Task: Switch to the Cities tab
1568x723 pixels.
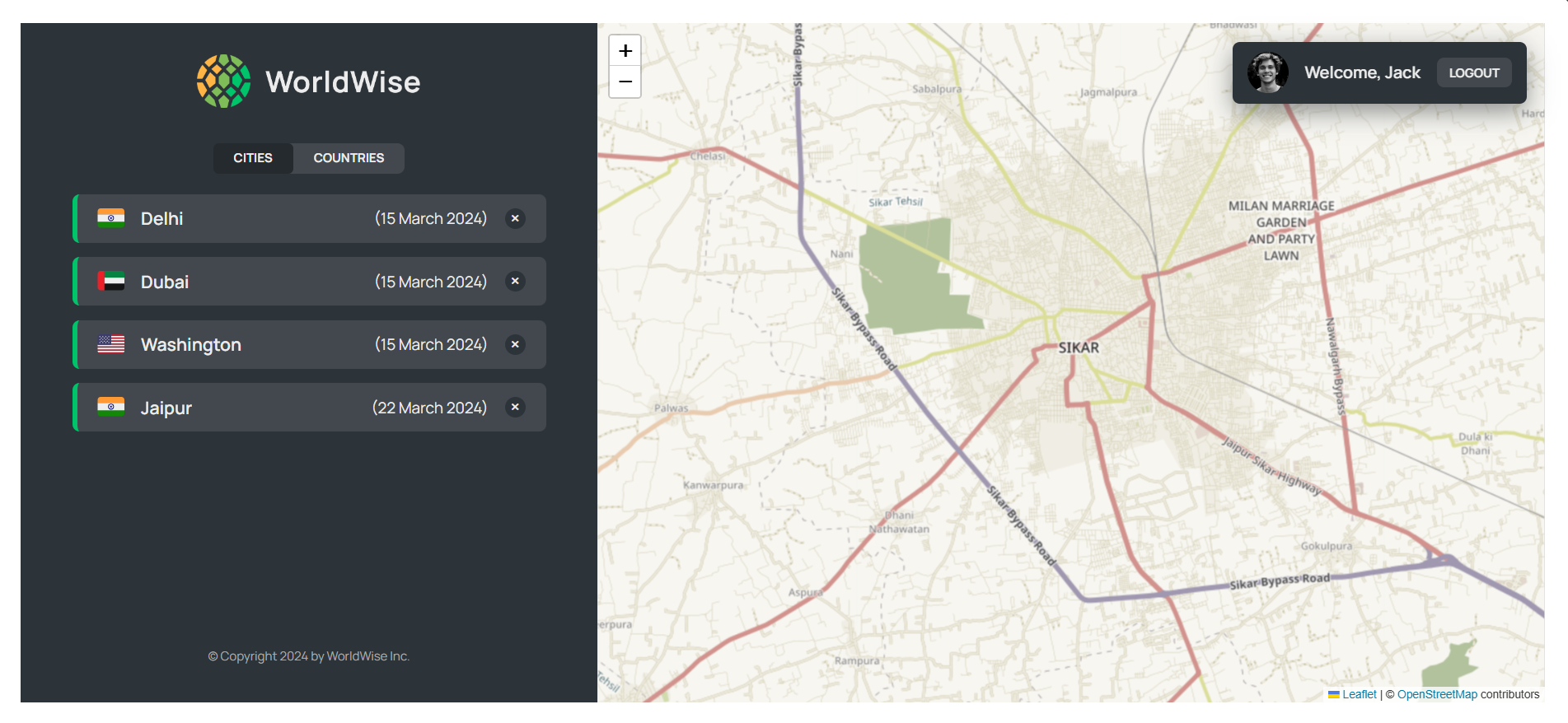Action: [253, 158]
